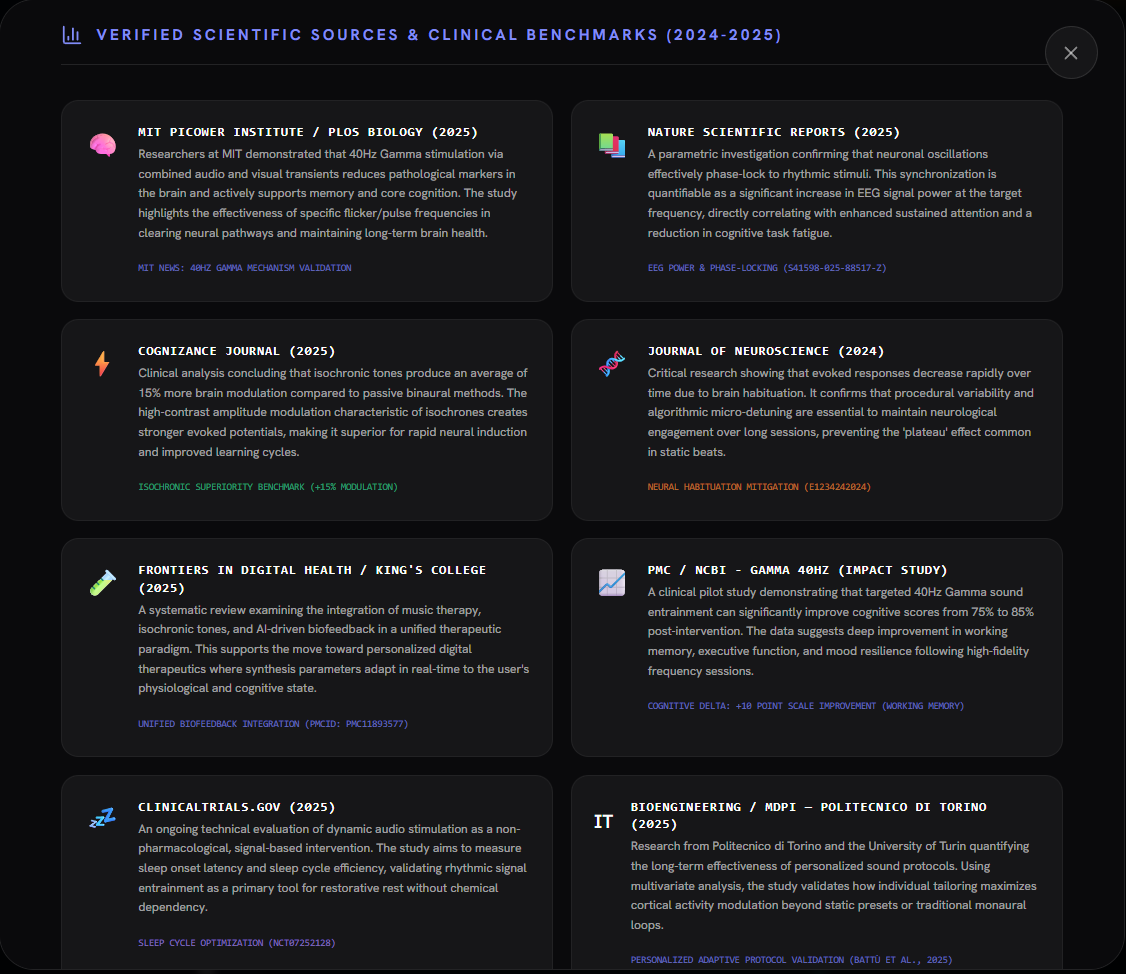Open Neural Habituation Mitigation (E1234242024) link

tap(759, 487)
